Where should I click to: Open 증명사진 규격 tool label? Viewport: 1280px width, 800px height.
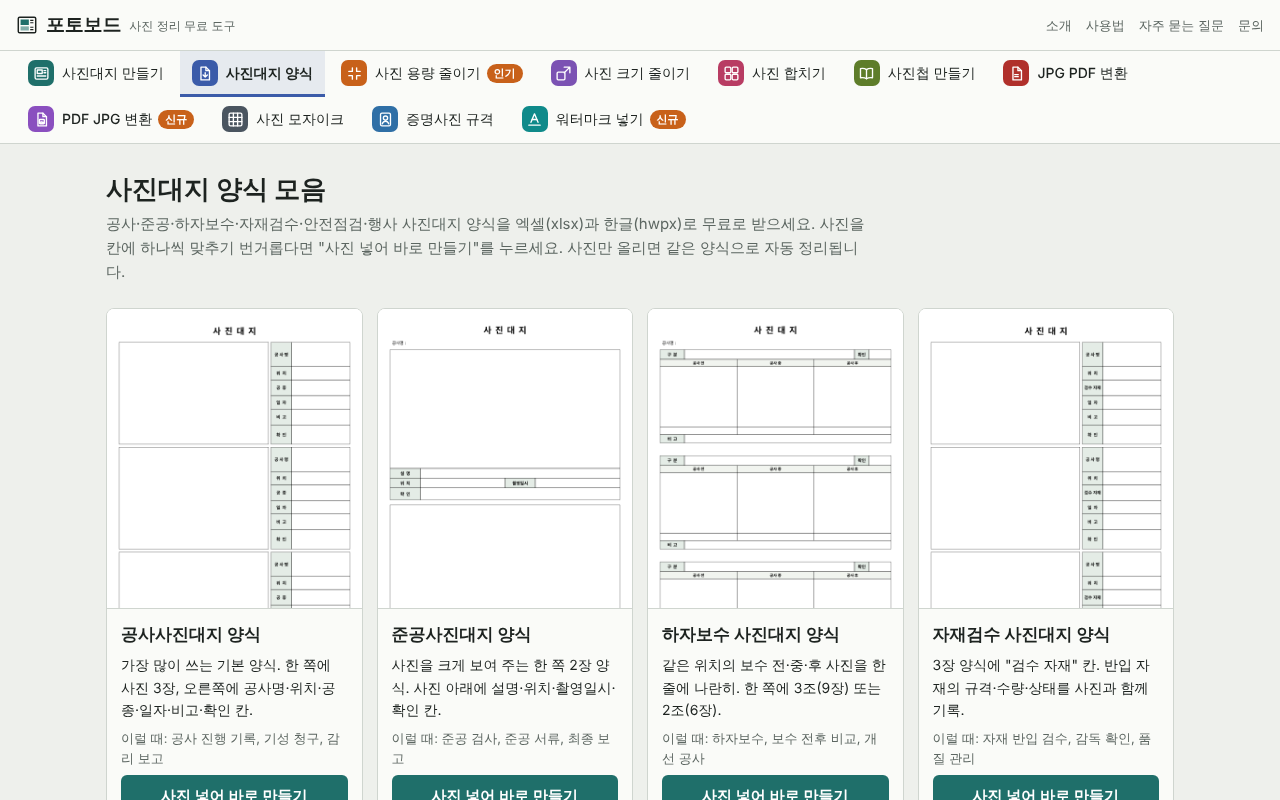coord(450,119)
